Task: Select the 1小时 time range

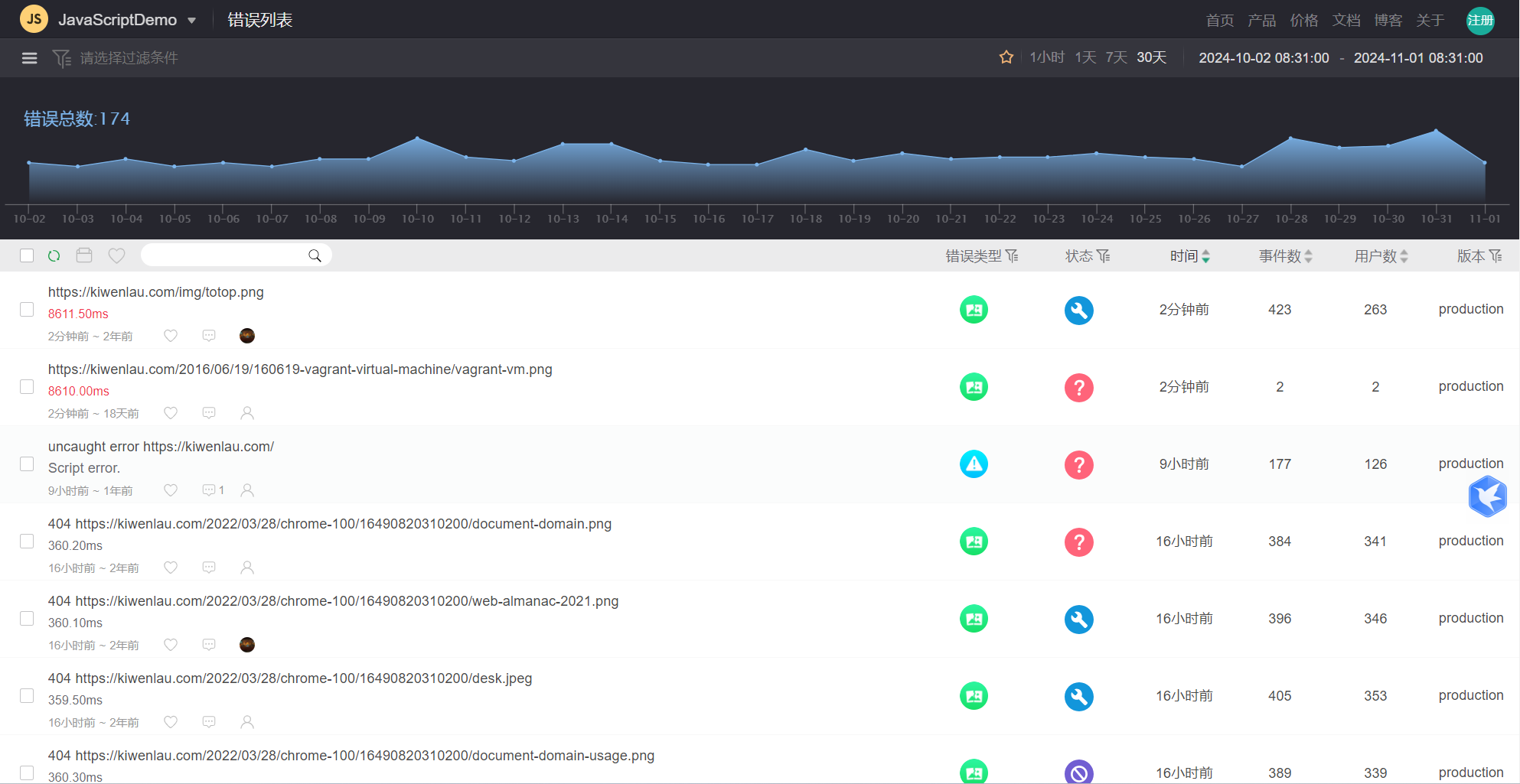Action: click(1046, 58)
